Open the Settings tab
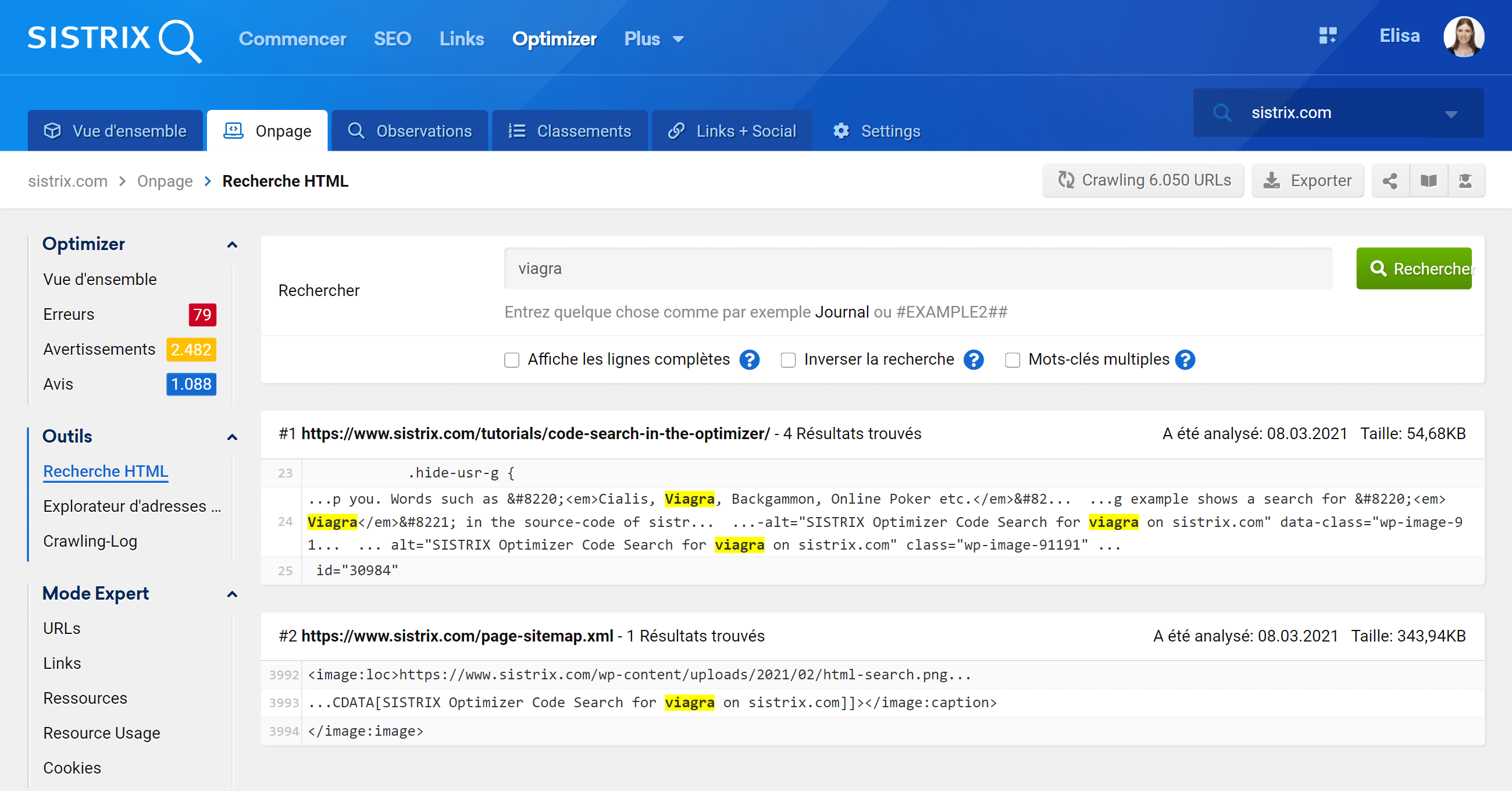The height and width of the screenshot is (791, 1512). pos(877,130)
